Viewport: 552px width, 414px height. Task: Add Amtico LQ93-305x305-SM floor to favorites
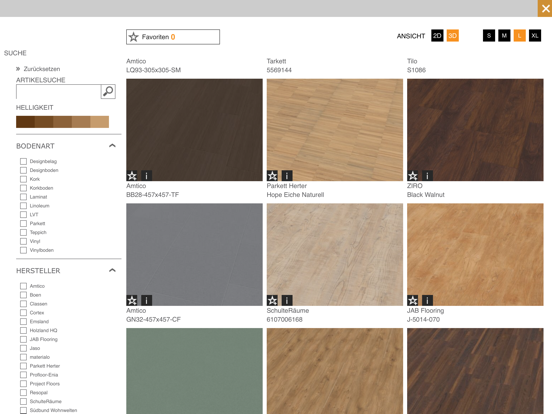click(x=132, y=175)
